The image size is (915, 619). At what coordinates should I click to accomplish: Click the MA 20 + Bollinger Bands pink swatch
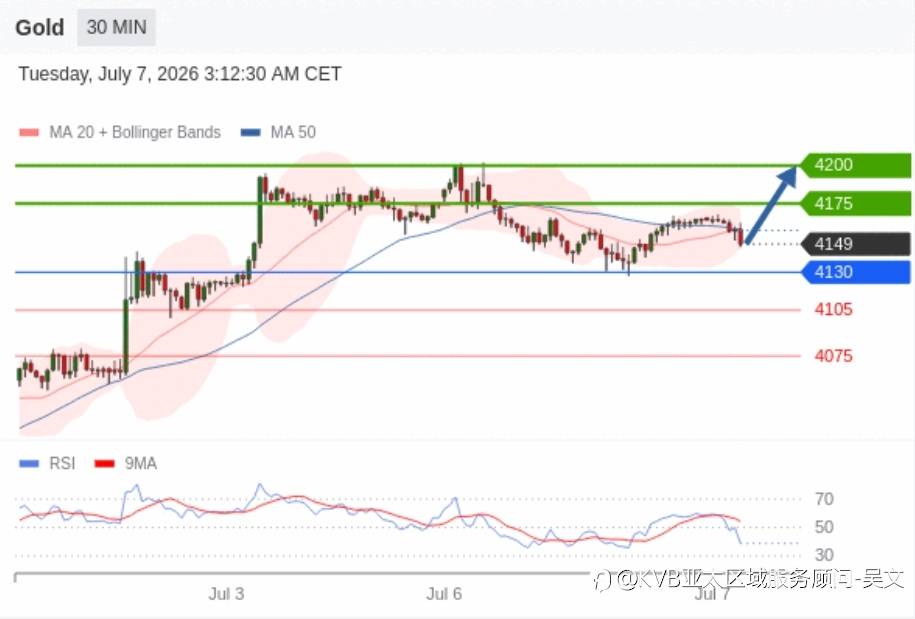tap(29, 132)
